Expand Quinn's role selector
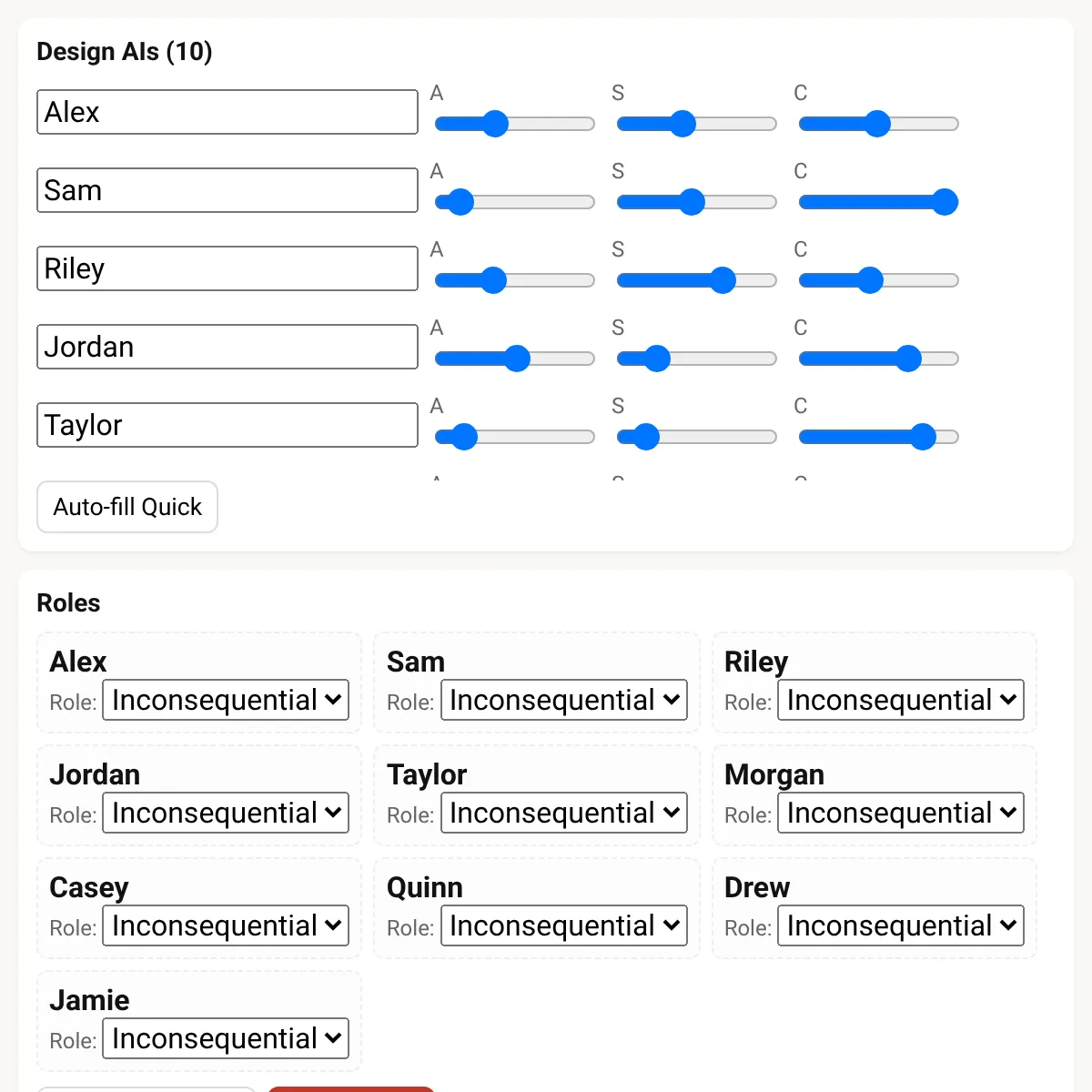 tap(563, 925)
